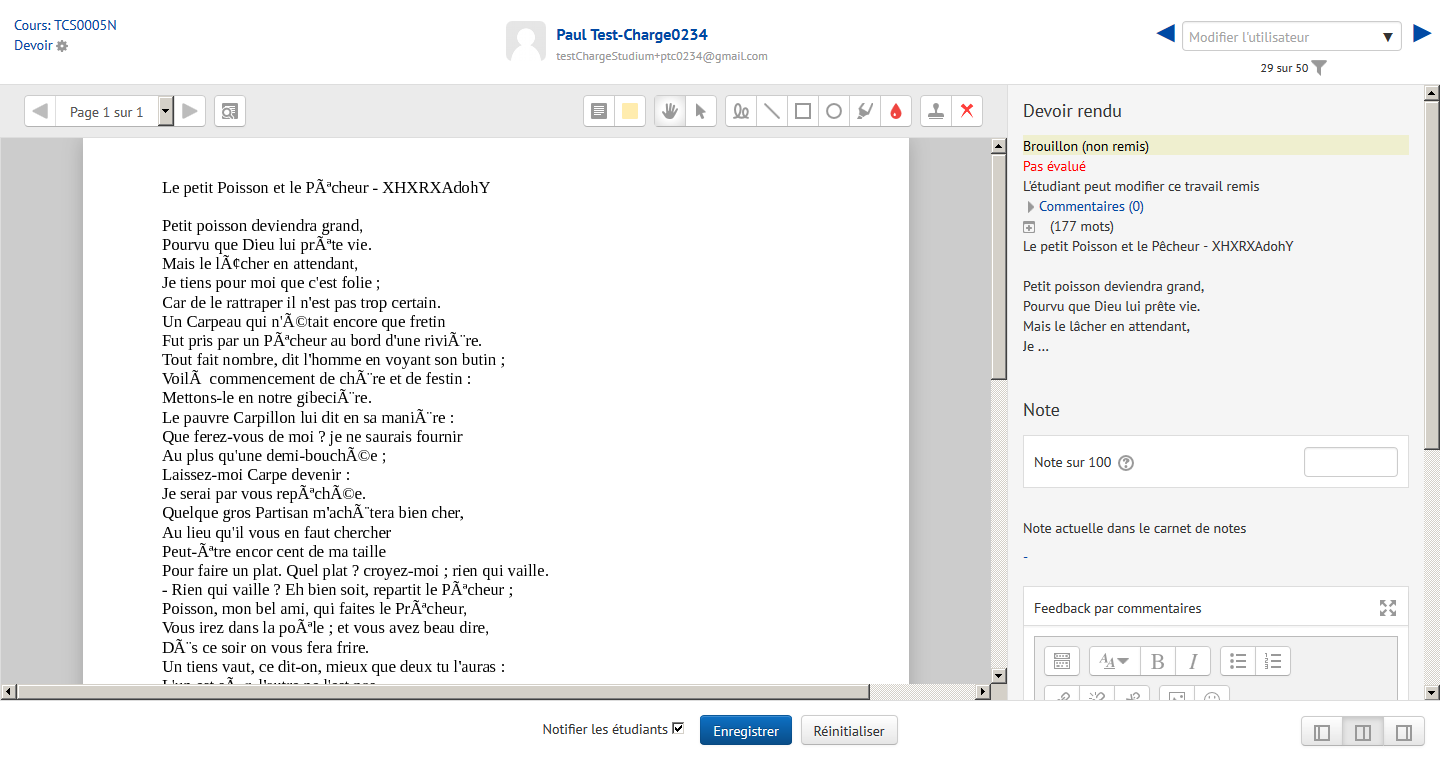Viewport: 1440px width, 761px height.
Task: Select the Stamp tool
Action: (x=936, y=111)
